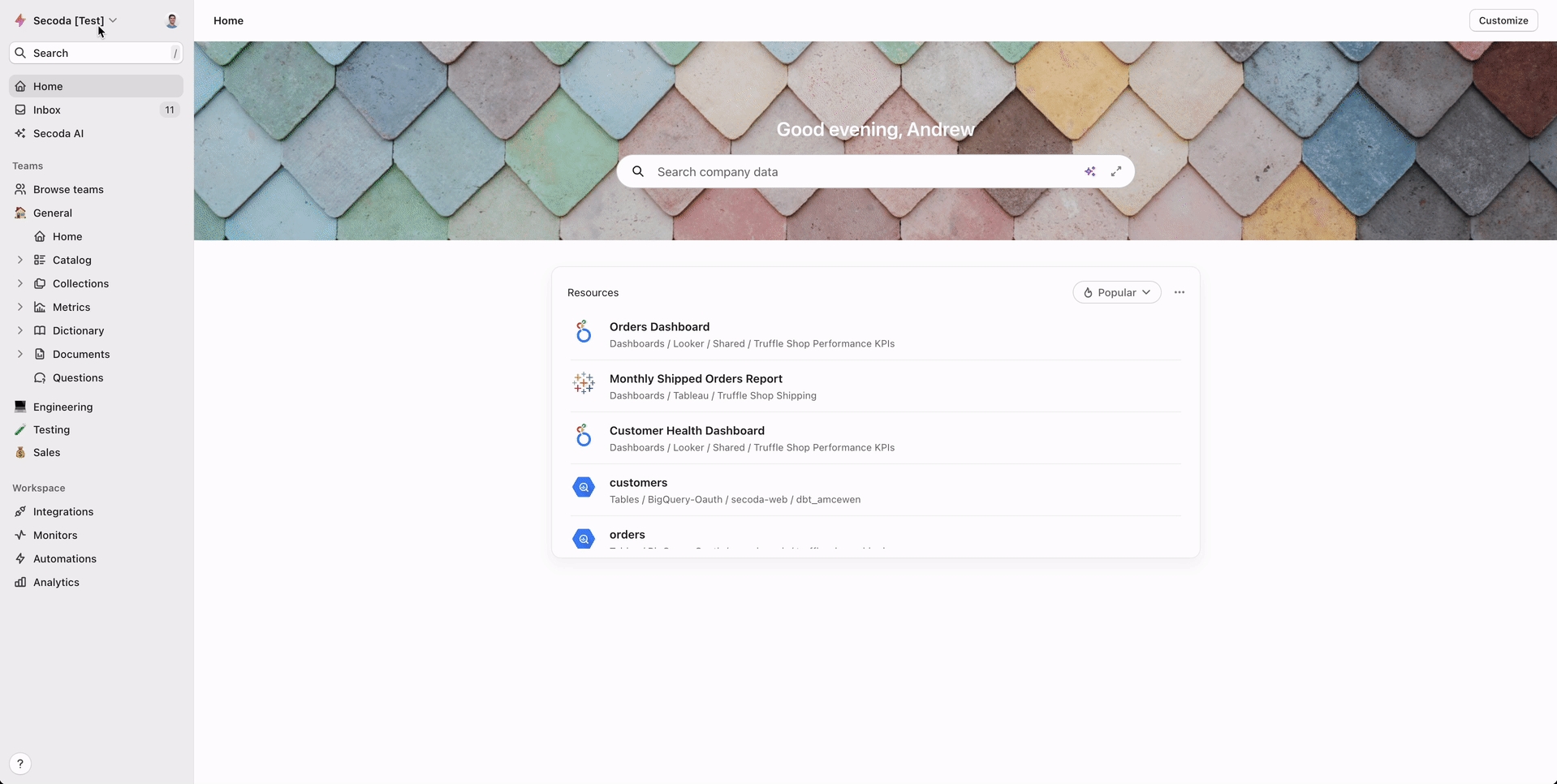Select the Engineering team
The image size is (1557, 784).
point(63,407)
